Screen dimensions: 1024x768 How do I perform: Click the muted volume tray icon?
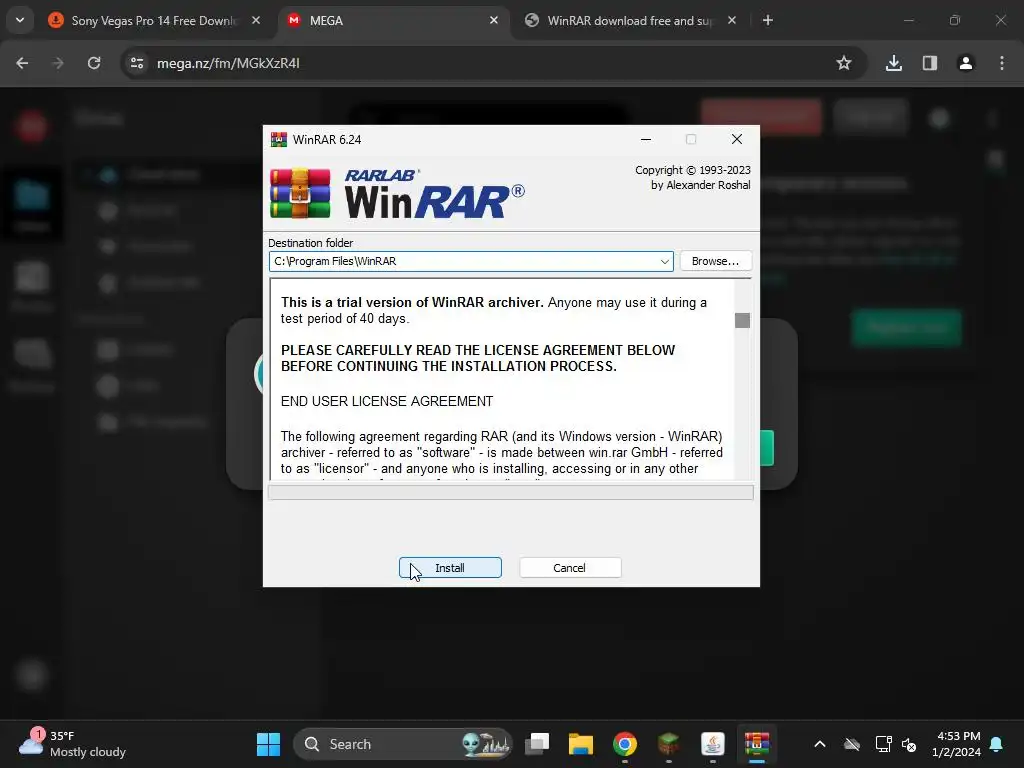[x=909, y=744]
